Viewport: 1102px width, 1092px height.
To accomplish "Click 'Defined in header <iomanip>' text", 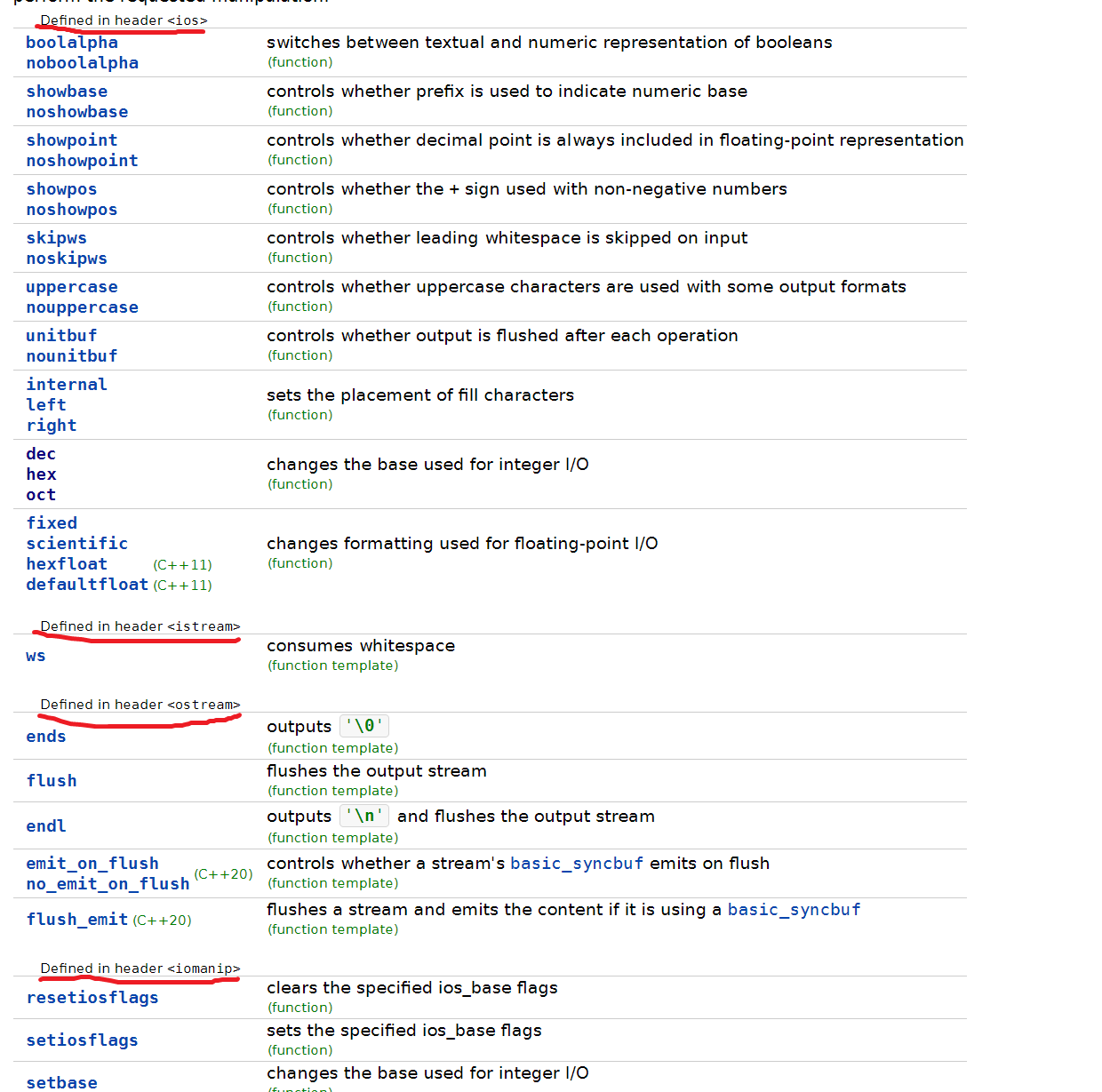I will pos(140,968).
